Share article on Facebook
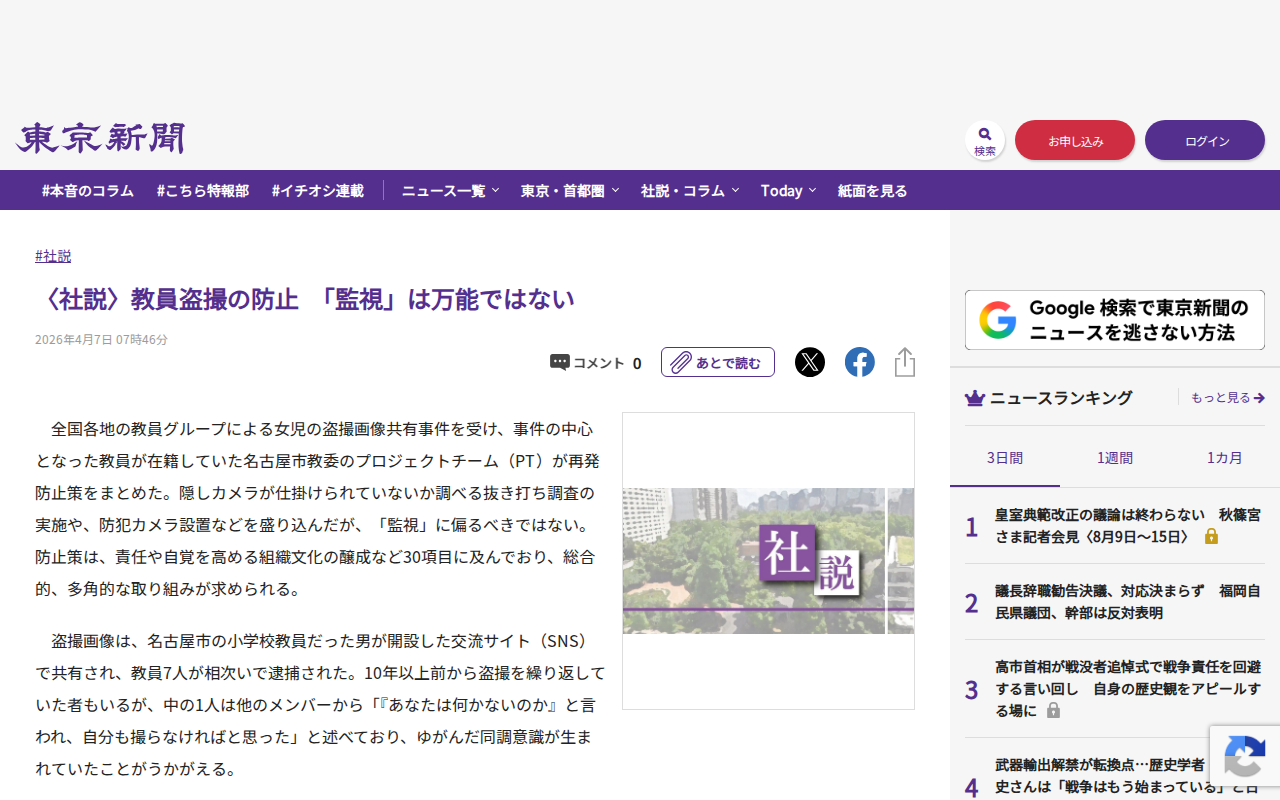The width and height of the screenshot is (1280, 800). click(x=860, y=362)
